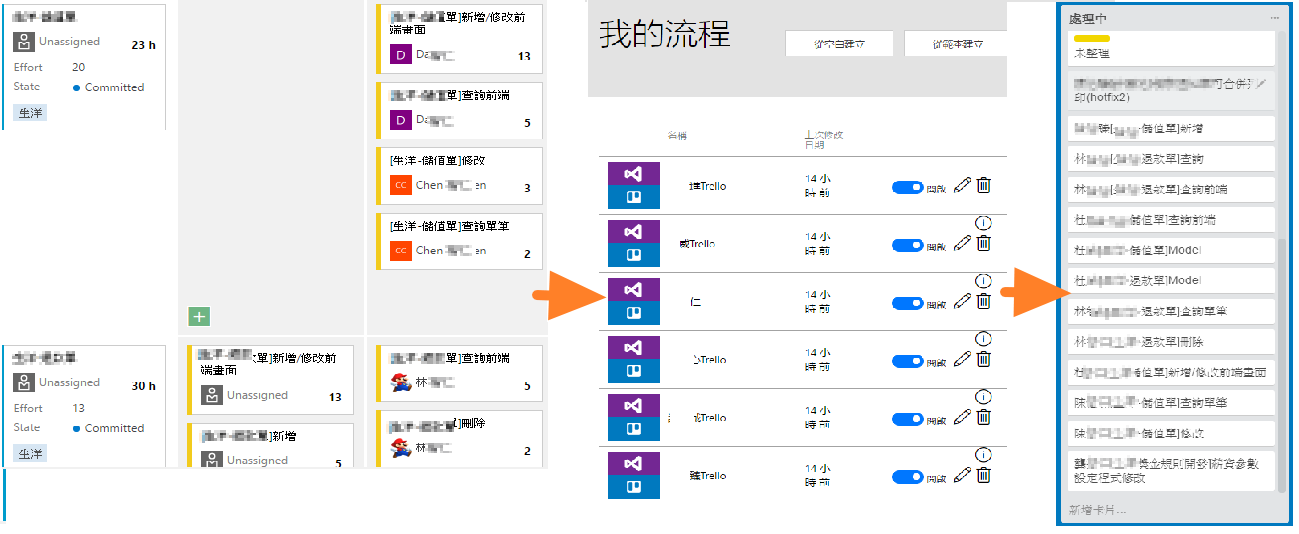The height and width of the screenshot is (534, 1299).
Task: Toggle the switch on the 仁 flow row
Action: click(x=907, y=303)
